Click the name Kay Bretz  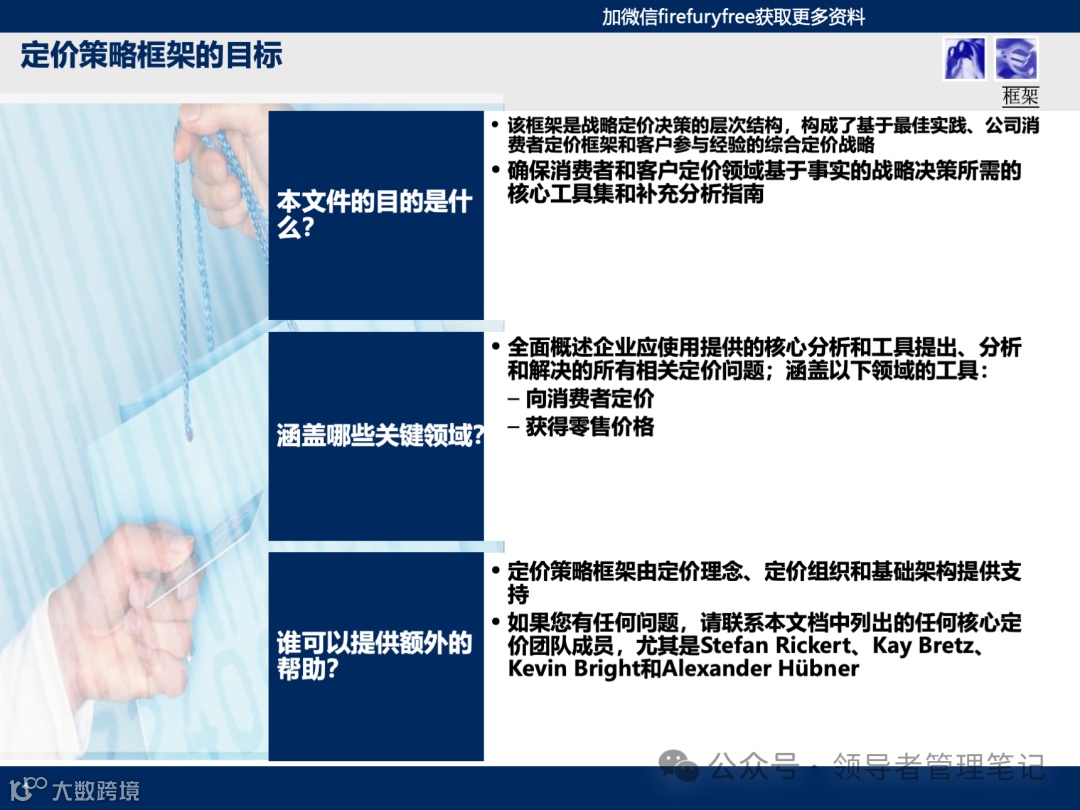click(922, 645)
